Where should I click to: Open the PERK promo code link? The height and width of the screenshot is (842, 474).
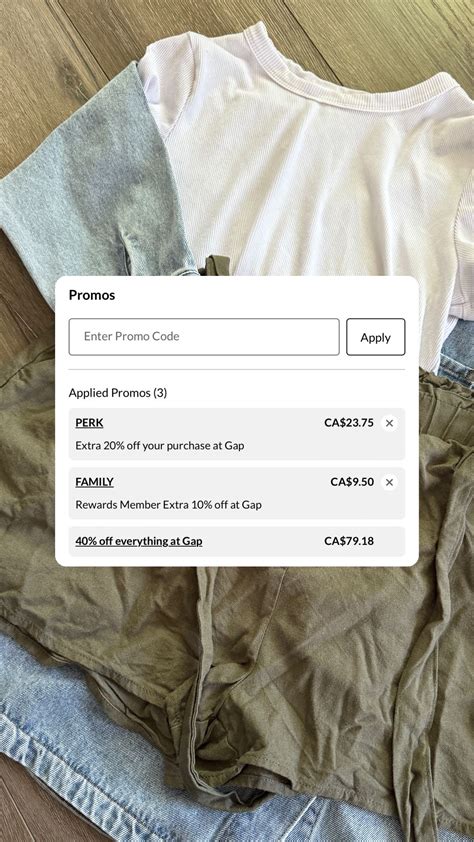pyautogui.click(x=89, y=423)
